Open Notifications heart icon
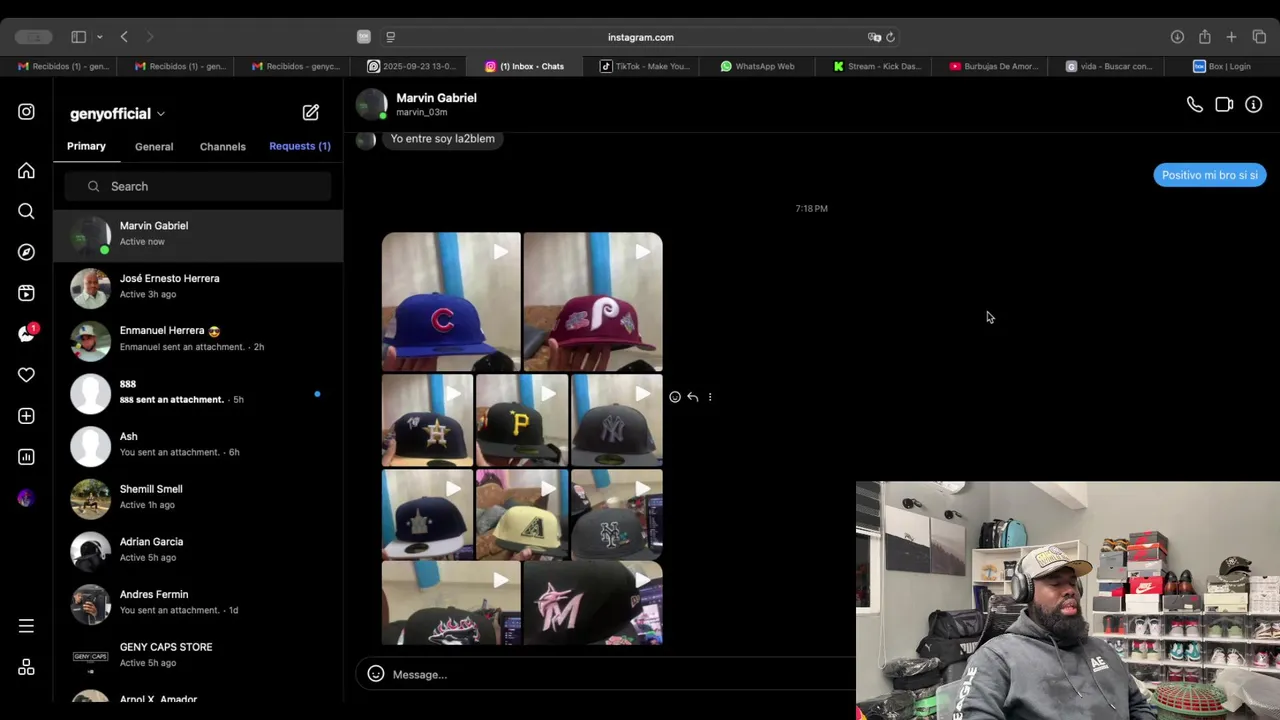 [26, 375]
